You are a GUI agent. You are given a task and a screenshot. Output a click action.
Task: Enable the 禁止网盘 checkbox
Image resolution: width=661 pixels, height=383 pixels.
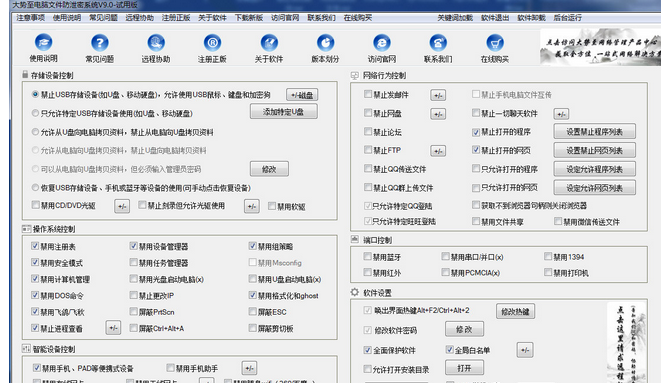coord(368,113)
